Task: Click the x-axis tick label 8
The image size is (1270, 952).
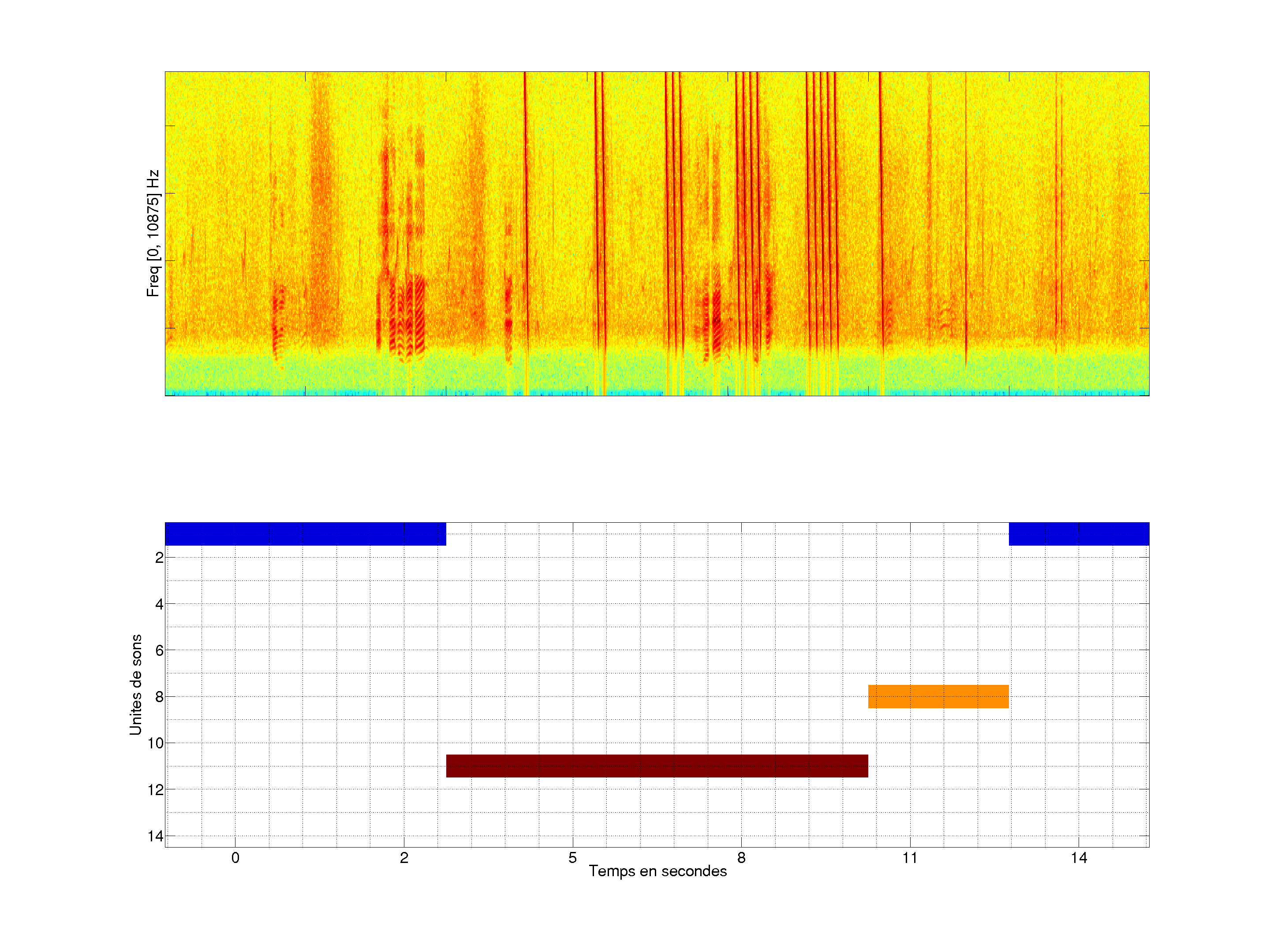Action: pos(741,858)
